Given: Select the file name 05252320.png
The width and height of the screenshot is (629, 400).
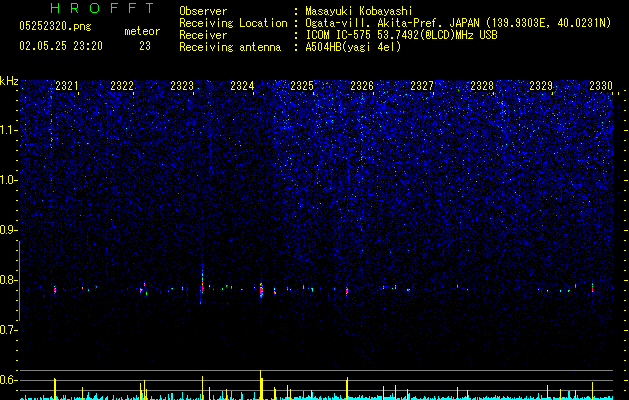Looking at the screenshot, I should (x=55, y=26).
